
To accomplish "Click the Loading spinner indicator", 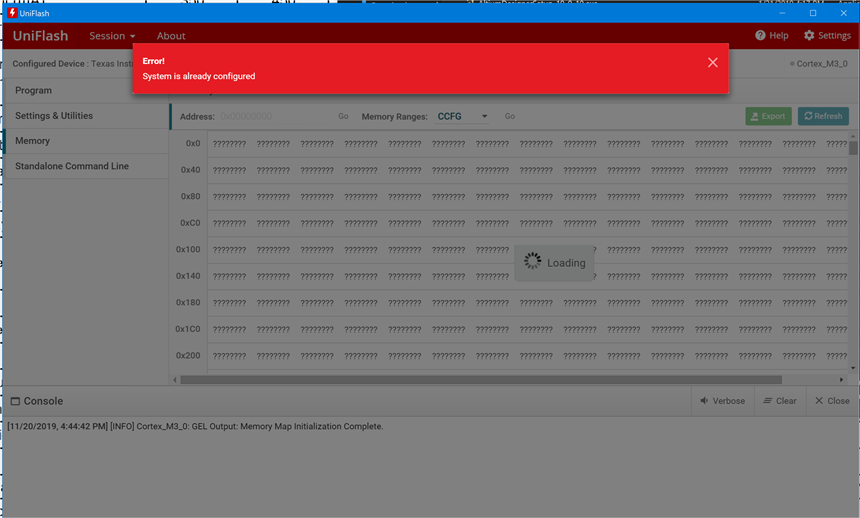I will click(532, 261).
